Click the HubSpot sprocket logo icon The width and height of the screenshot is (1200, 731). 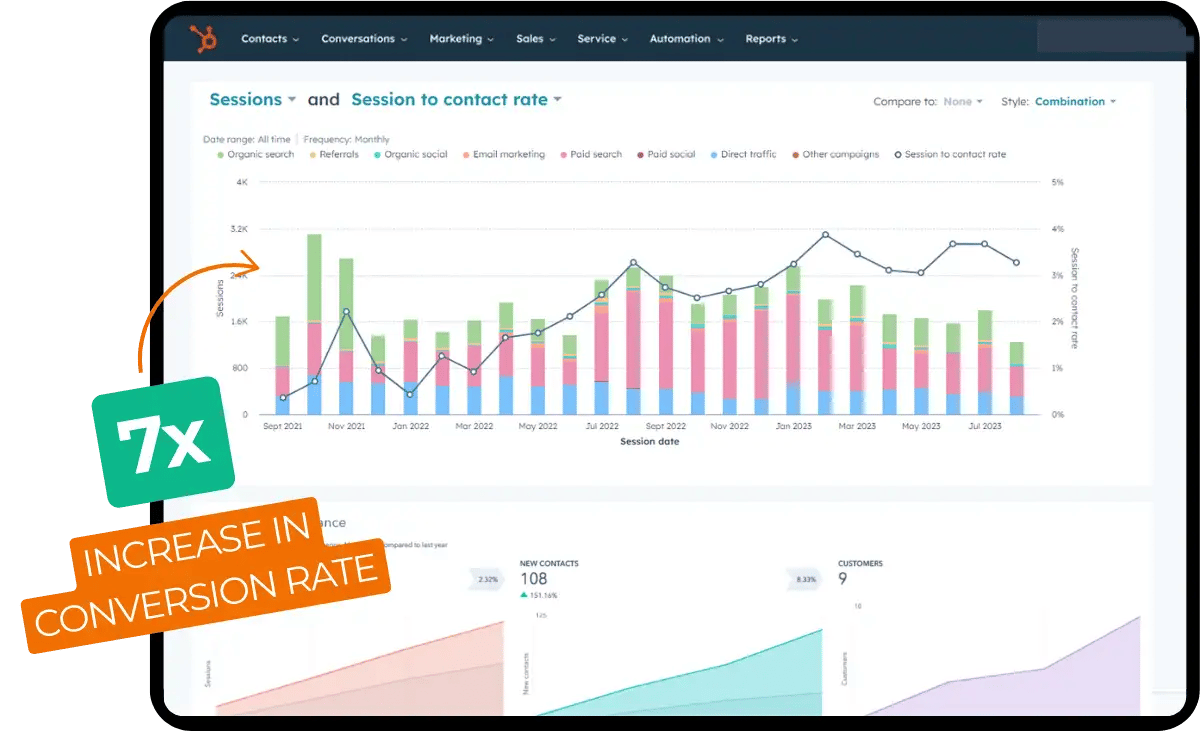click(205, 39)
